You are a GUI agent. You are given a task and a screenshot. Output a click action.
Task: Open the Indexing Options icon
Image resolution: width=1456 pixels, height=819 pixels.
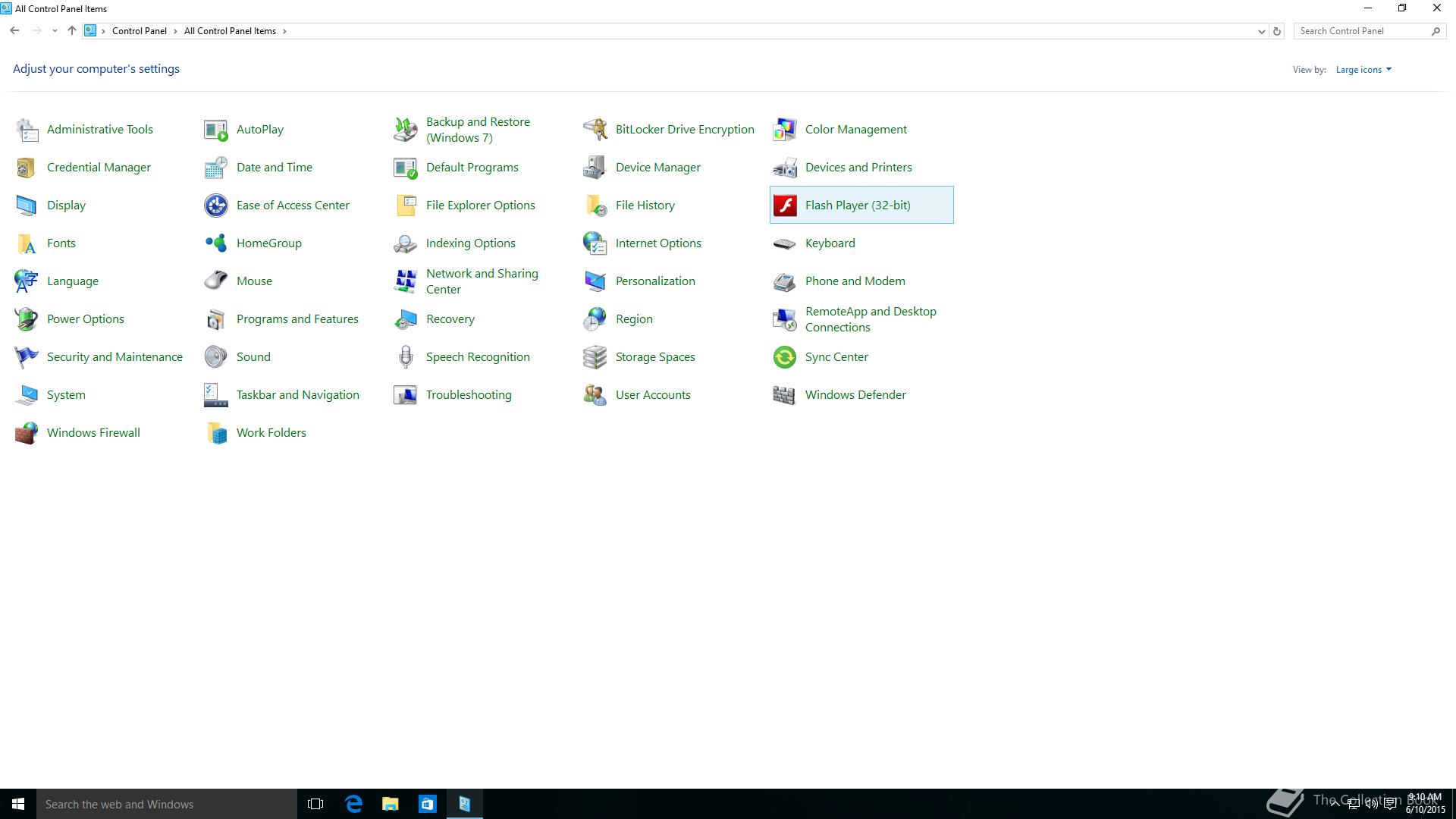pyautogui.click(x=406, y=243)
